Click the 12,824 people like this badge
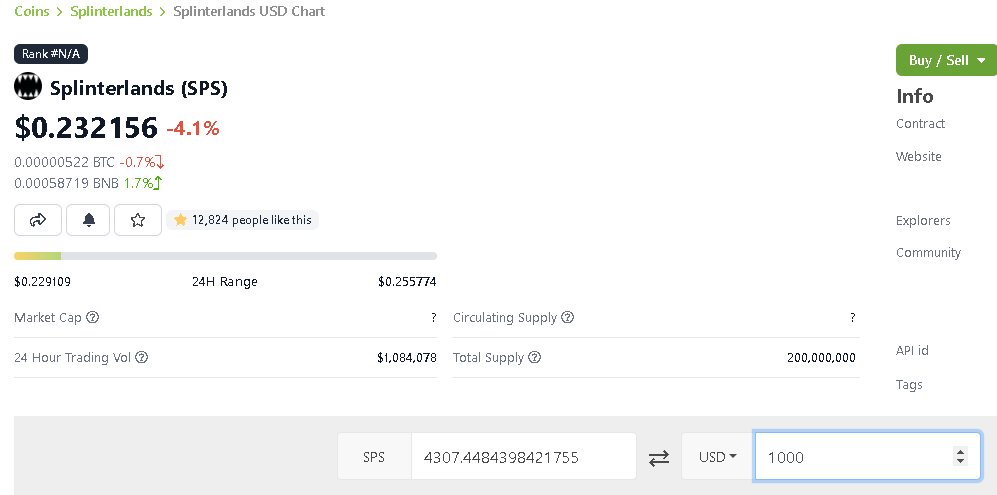This screenshot has width=997, height=495. tap(242, 220)
